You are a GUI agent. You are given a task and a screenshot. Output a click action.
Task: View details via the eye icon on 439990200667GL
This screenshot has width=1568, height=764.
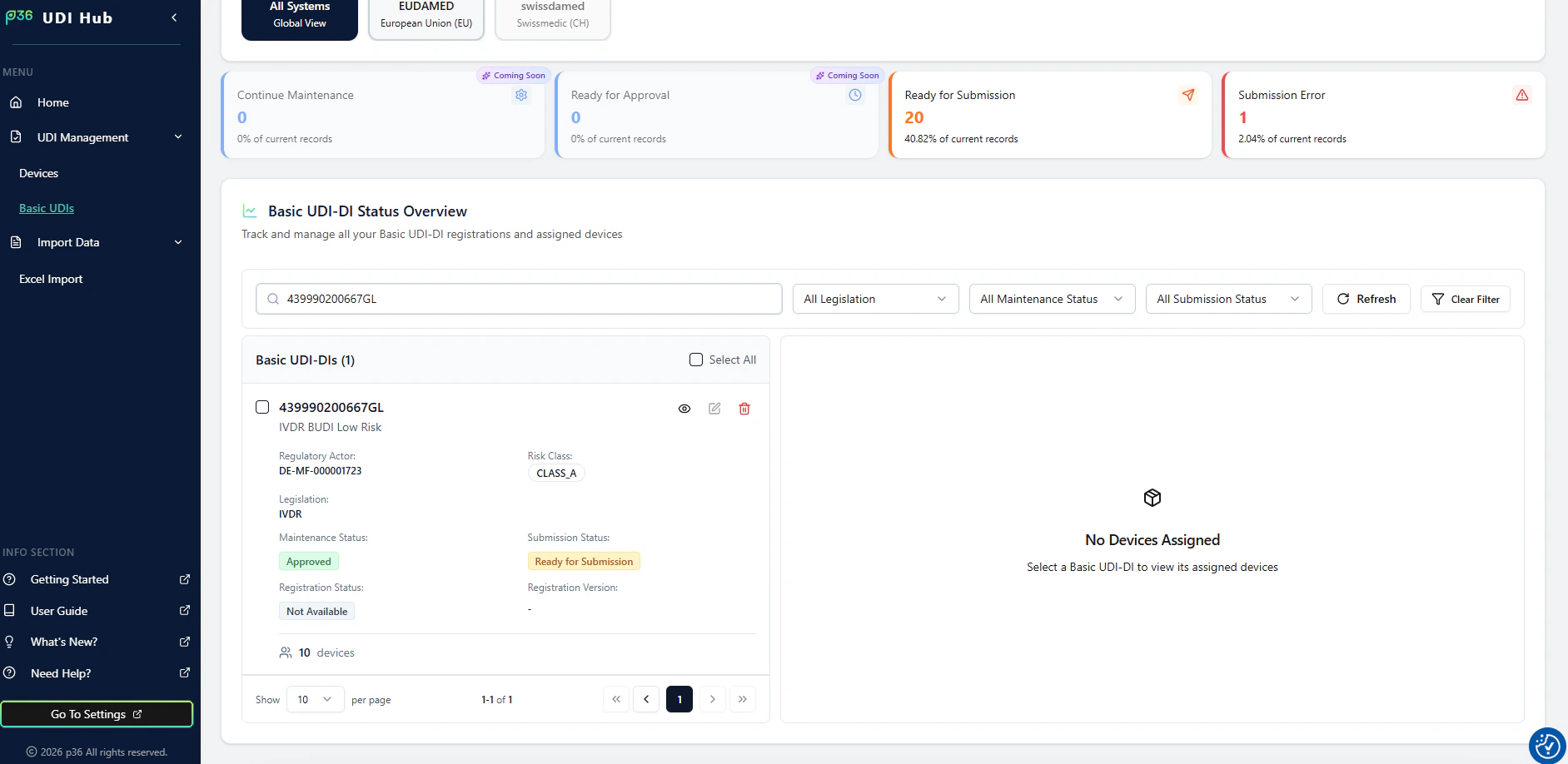pos(684,409)
